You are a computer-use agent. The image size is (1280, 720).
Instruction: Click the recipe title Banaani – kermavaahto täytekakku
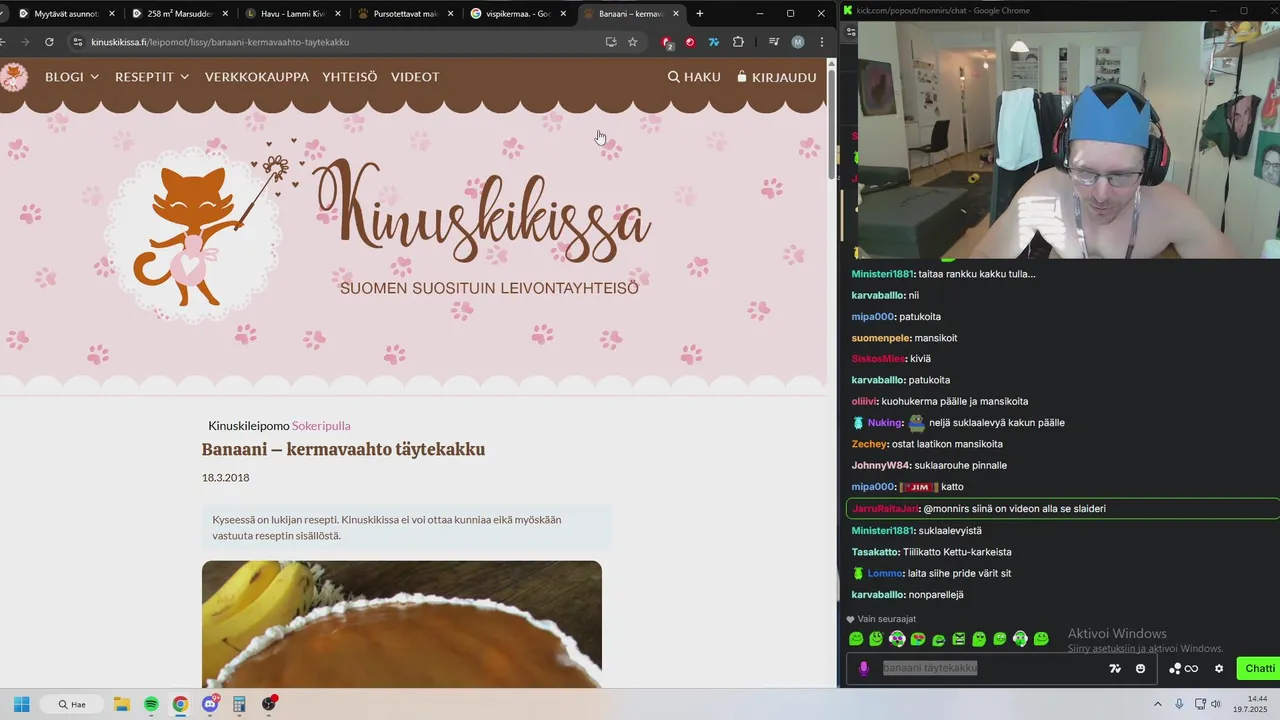pyautogui.click(x=343, y=450)
